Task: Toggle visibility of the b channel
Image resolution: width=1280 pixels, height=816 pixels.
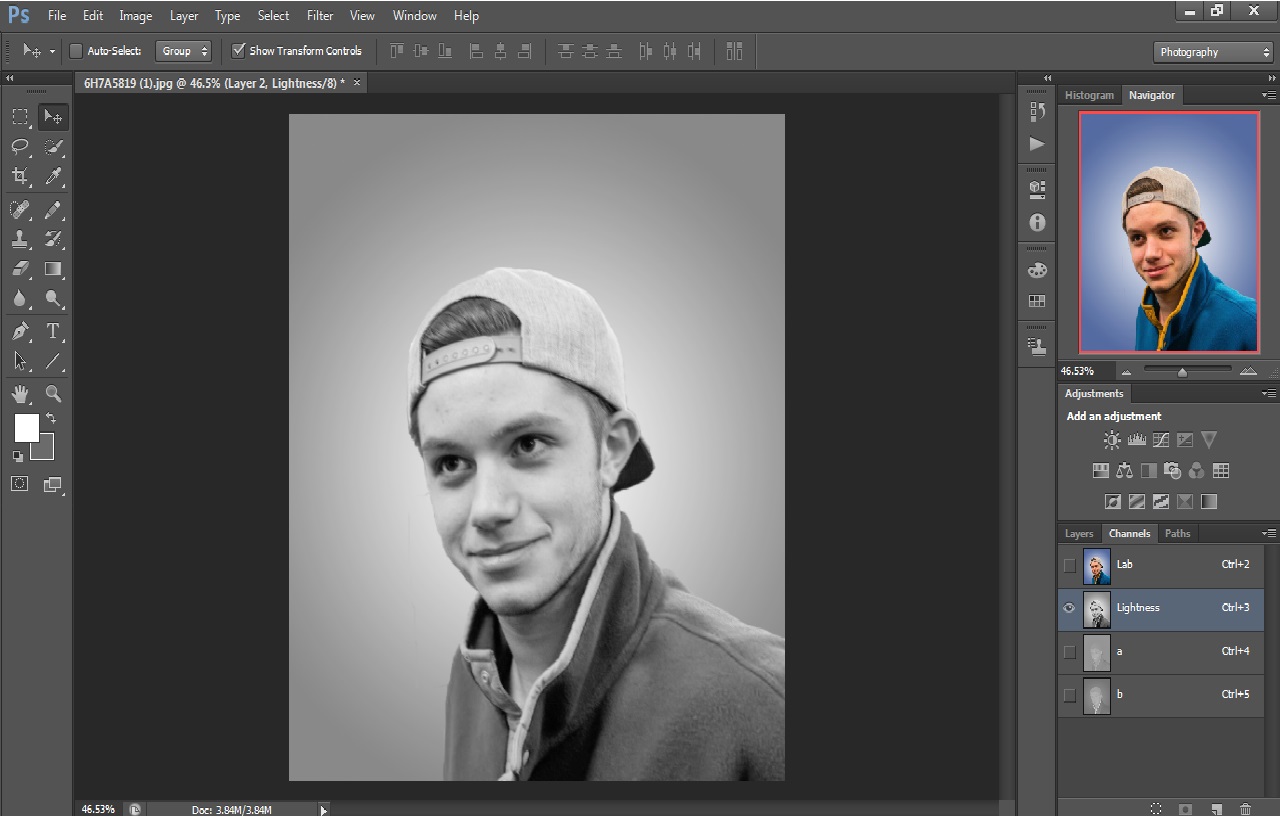Action: [x=1070, y=695]
